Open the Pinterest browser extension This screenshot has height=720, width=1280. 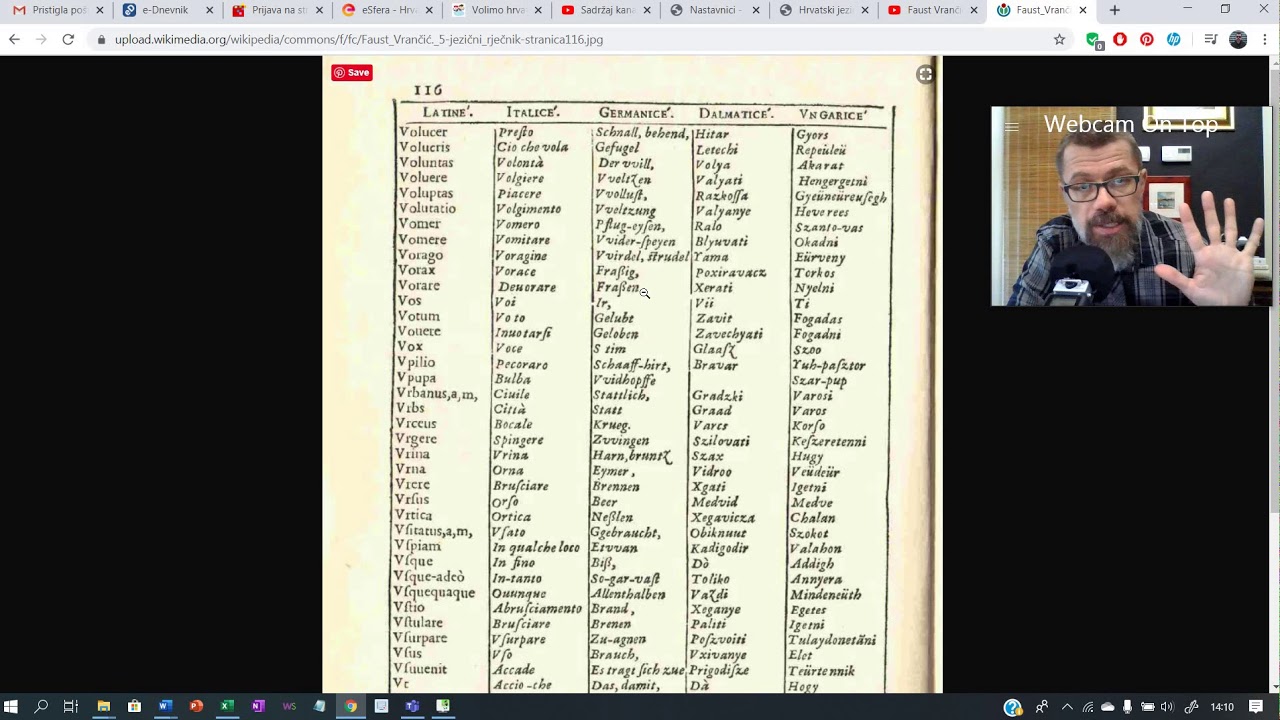[1147, 39]
